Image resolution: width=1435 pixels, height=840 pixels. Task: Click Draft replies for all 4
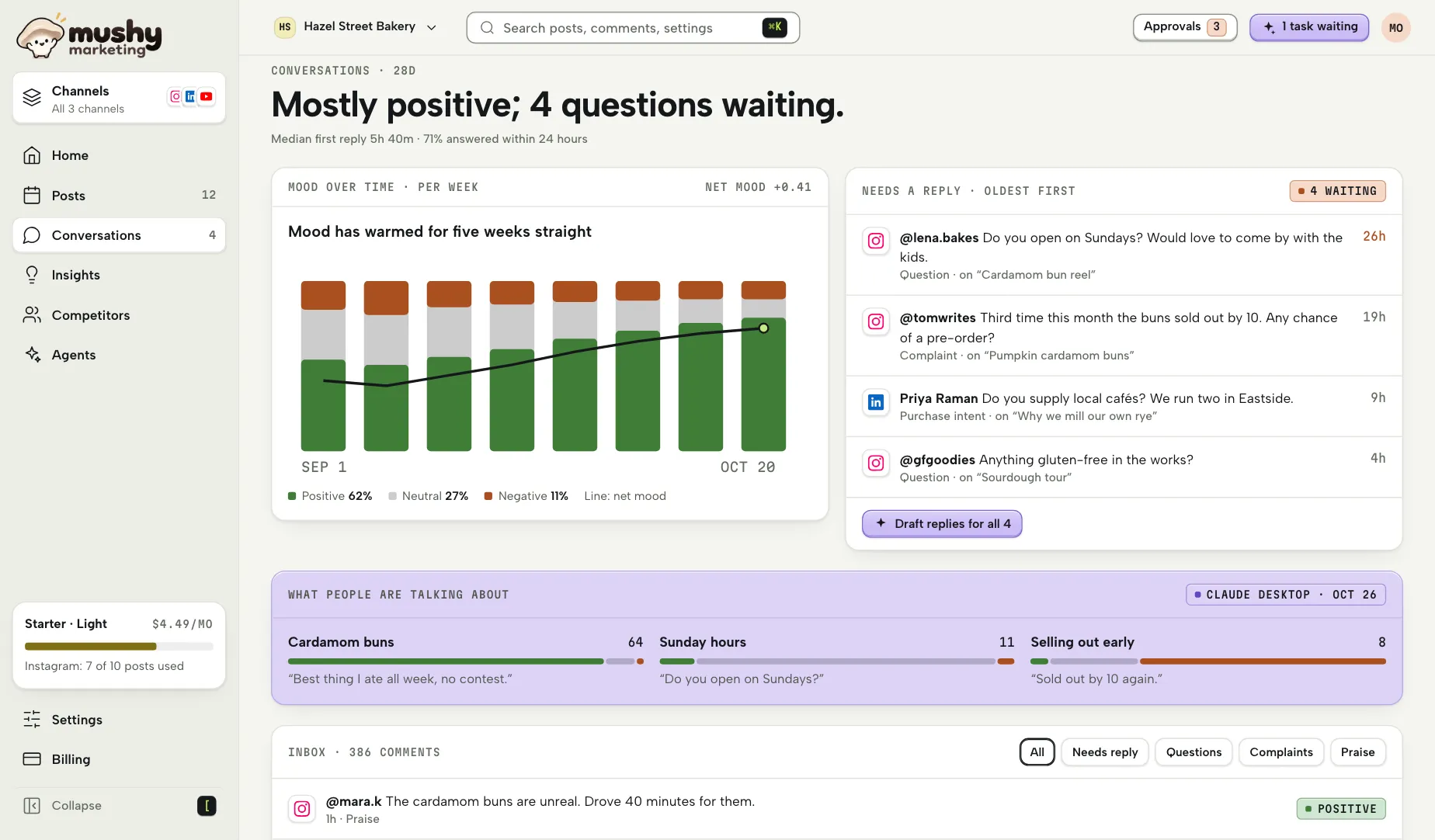(942, 523)
